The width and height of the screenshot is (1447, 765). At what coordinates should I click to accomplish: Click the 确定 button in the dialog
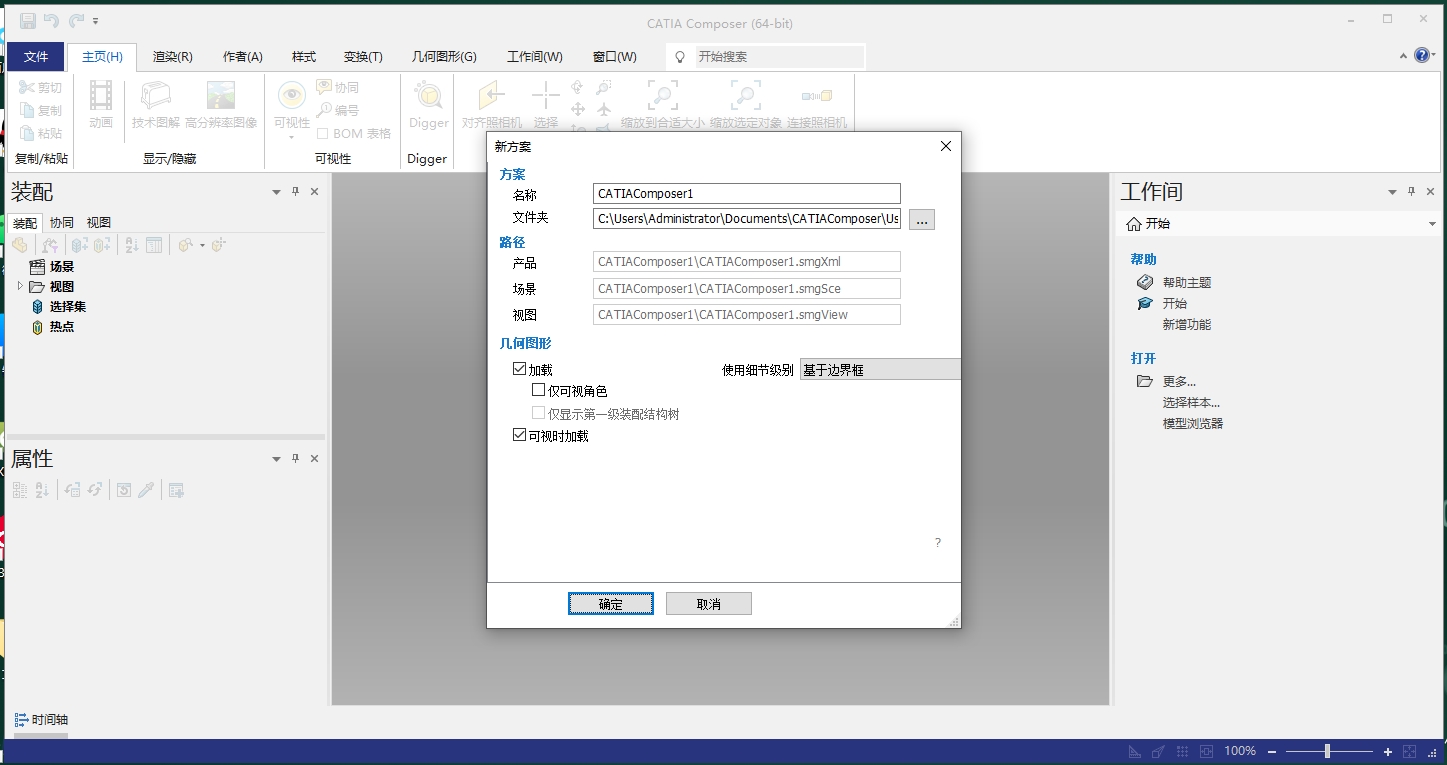pyautogui.click(x=610, y=603)
